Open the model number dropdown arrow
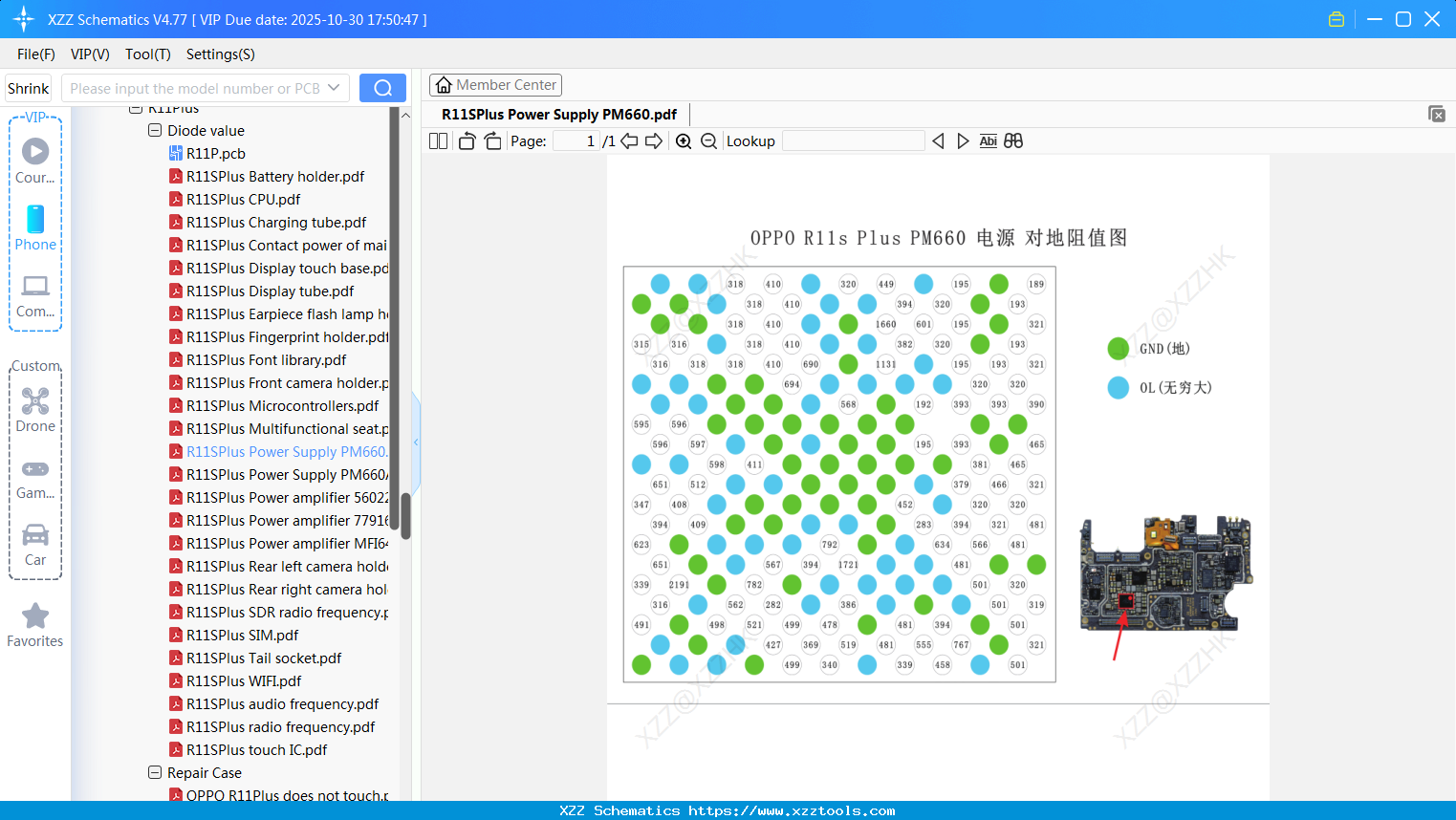Screen dimensions: 1456x820 [334, 88]
